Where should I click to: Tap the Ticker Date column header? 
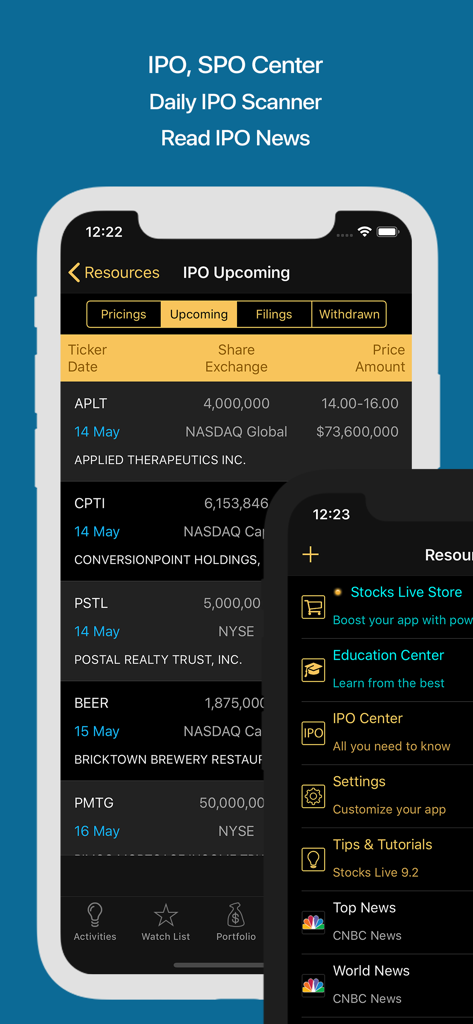point(88,359)
